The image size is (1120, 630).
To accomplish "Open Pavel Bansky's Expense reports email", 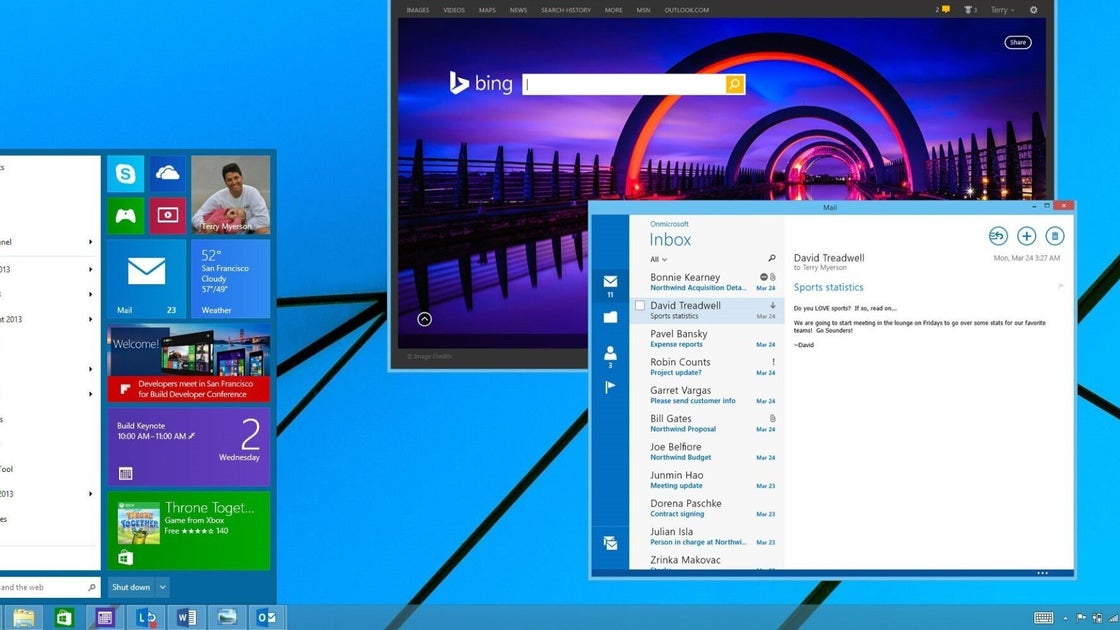I will [x=706, y=339].
